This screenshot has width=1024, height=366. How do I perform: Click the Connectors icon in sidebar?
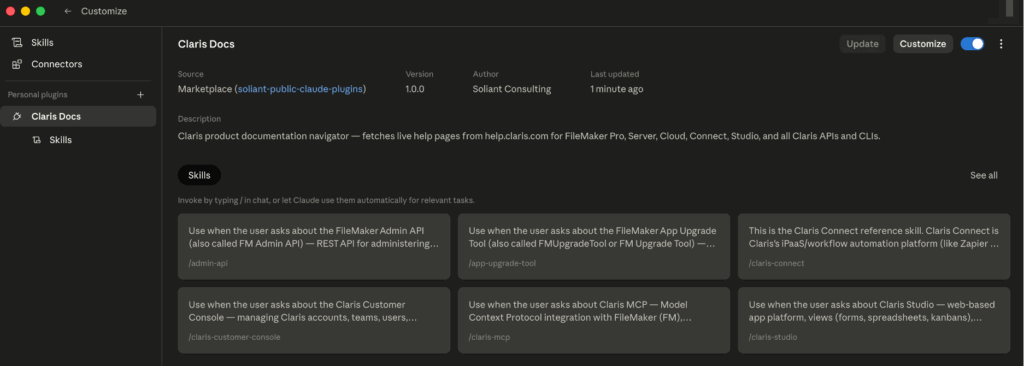click(x=17, y=64)
